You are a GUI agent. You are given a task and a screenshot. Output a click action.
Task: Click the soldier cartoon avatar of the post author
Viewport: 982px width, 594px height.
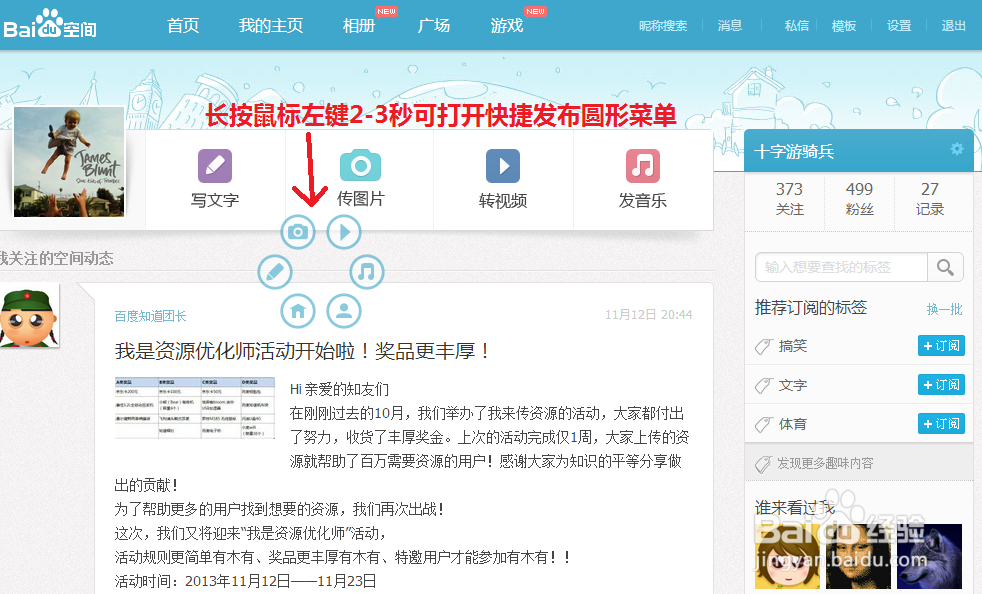click(x=29, y=315)
